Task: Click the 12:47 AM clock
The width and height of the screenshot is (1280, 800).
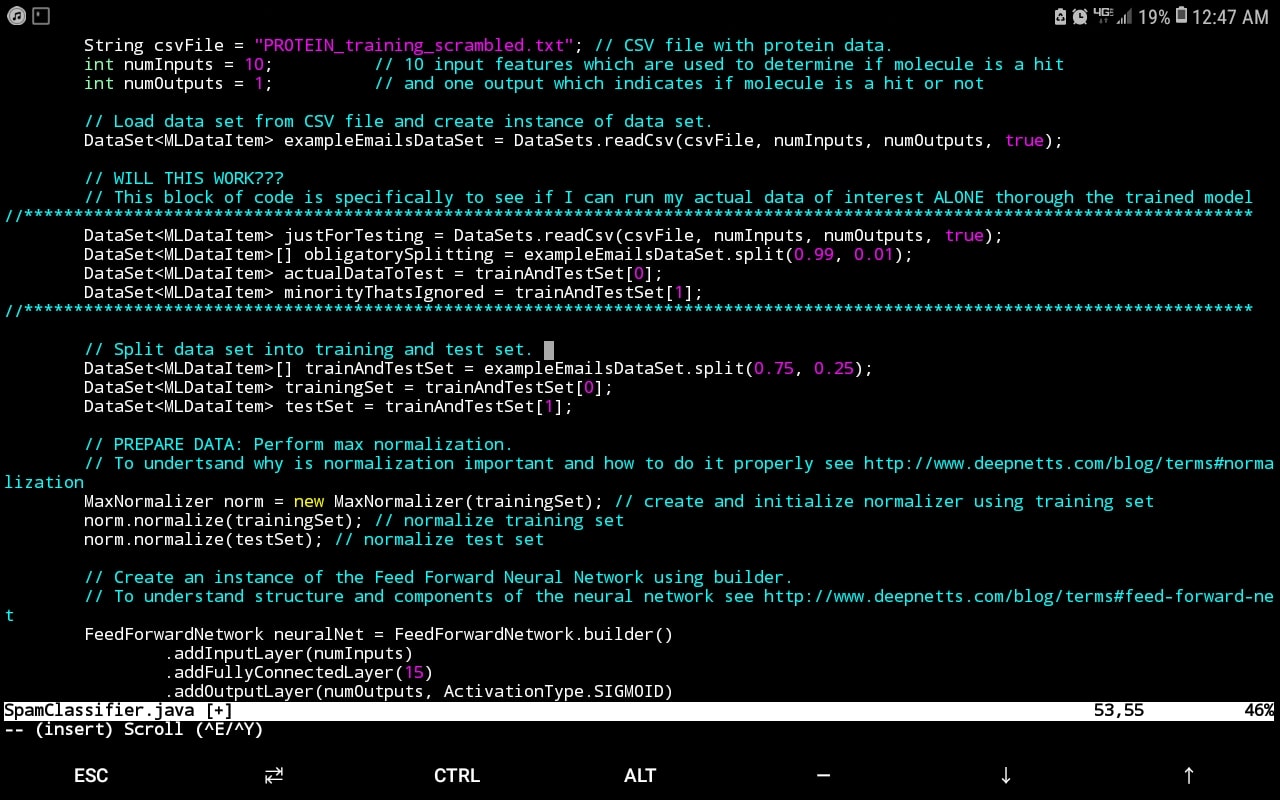Action: (x=1229, y=17)
